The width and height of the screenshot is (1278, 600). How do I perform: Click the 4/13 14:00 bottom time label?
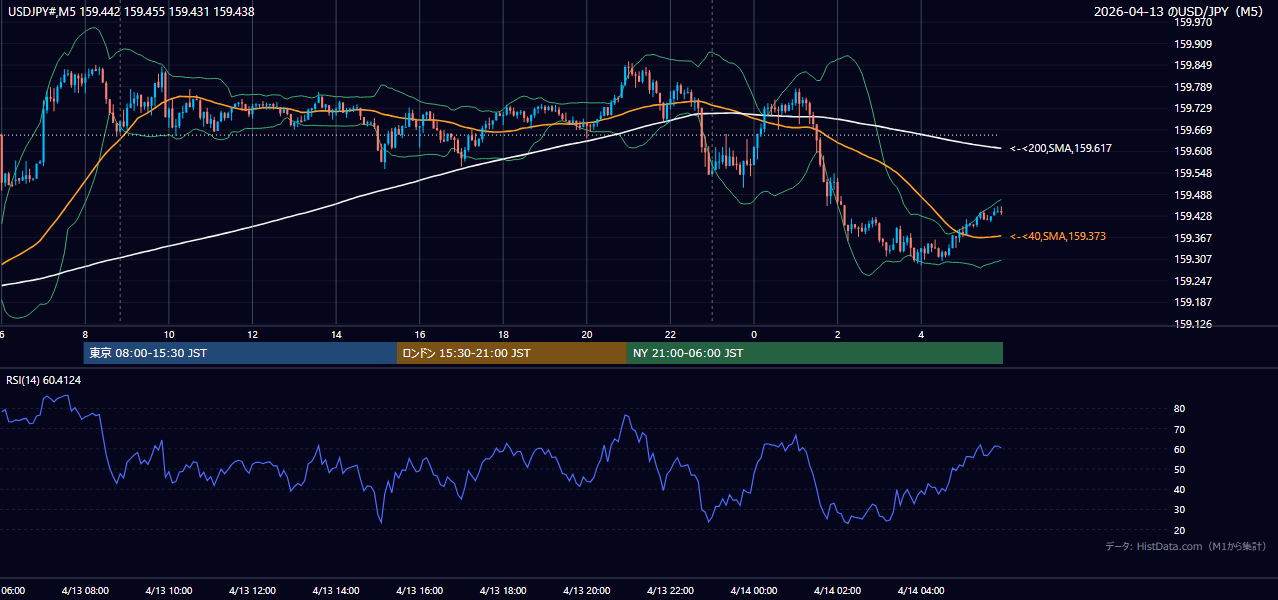336,591
